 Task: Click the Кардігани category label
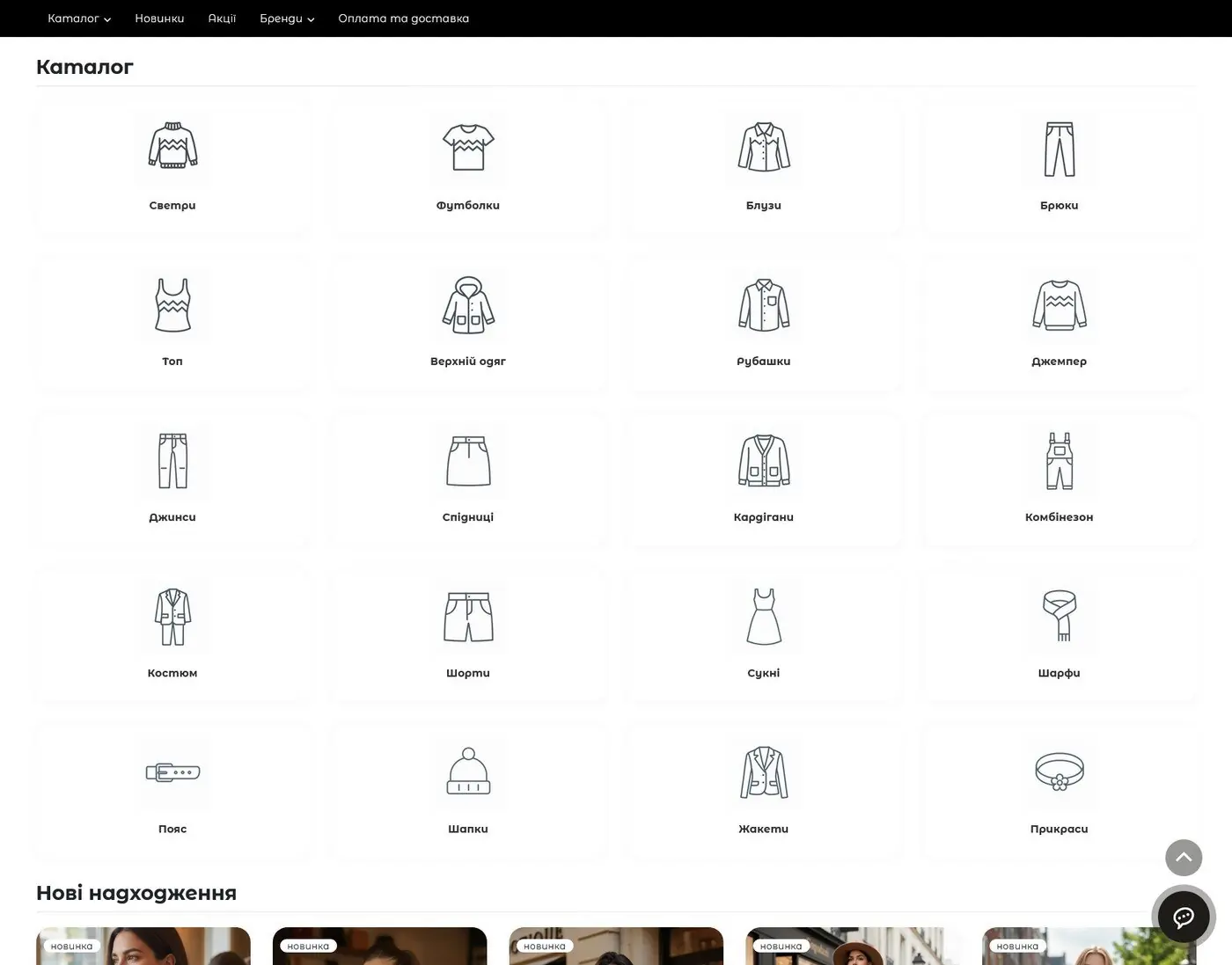pos(764,517)
